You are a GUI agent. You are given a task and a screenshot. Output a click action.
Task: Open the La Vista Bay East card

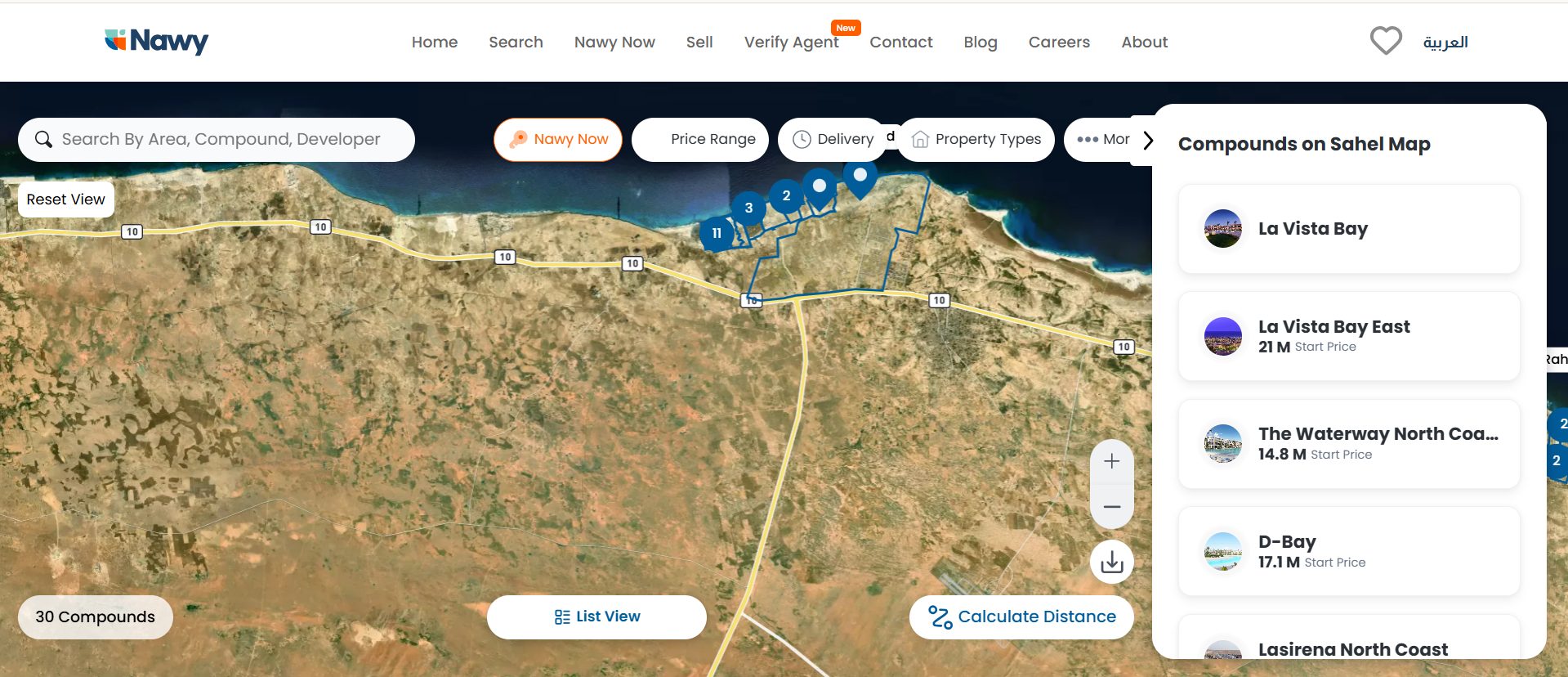click(x=1349, y=336)
